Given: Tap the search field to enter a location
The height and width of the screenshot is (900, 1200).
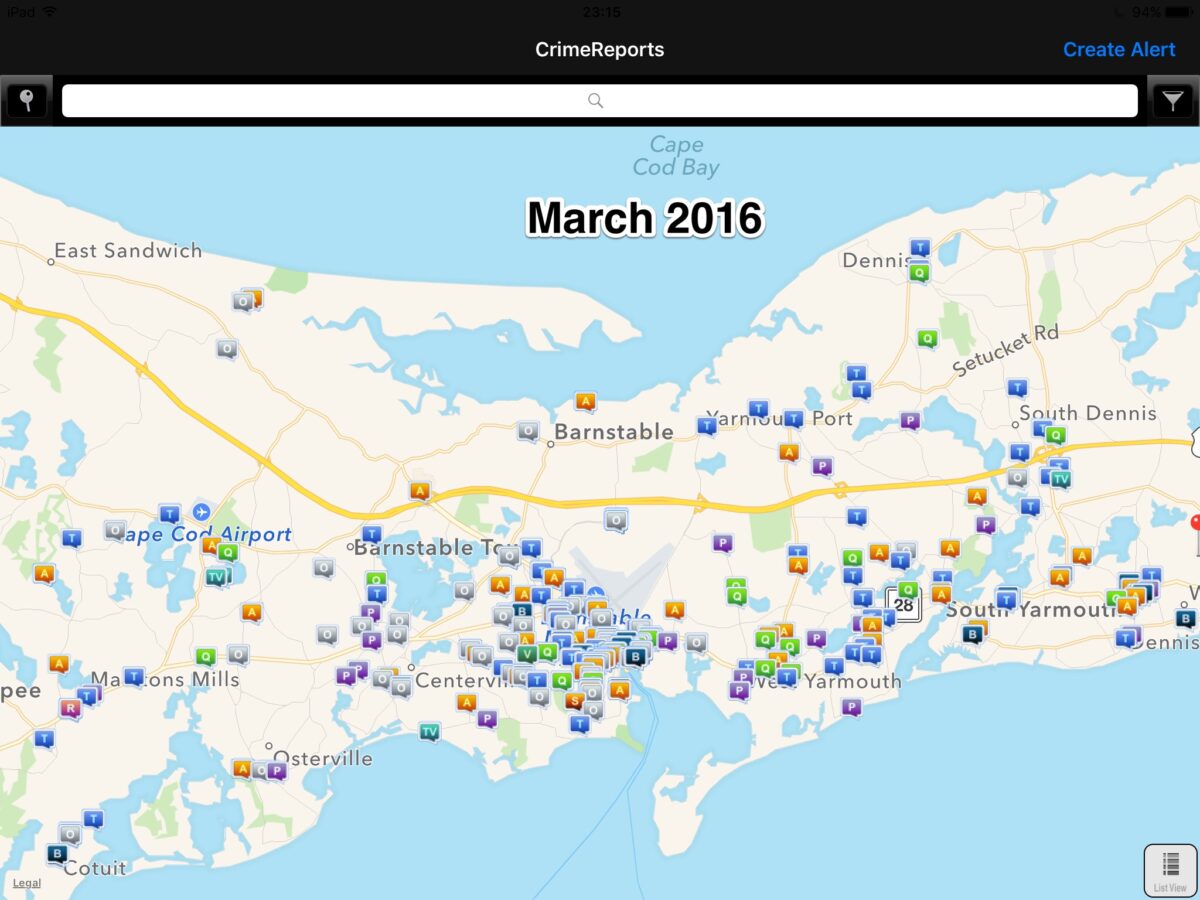Looking at the screenshot, I should (x=598, y=100).
